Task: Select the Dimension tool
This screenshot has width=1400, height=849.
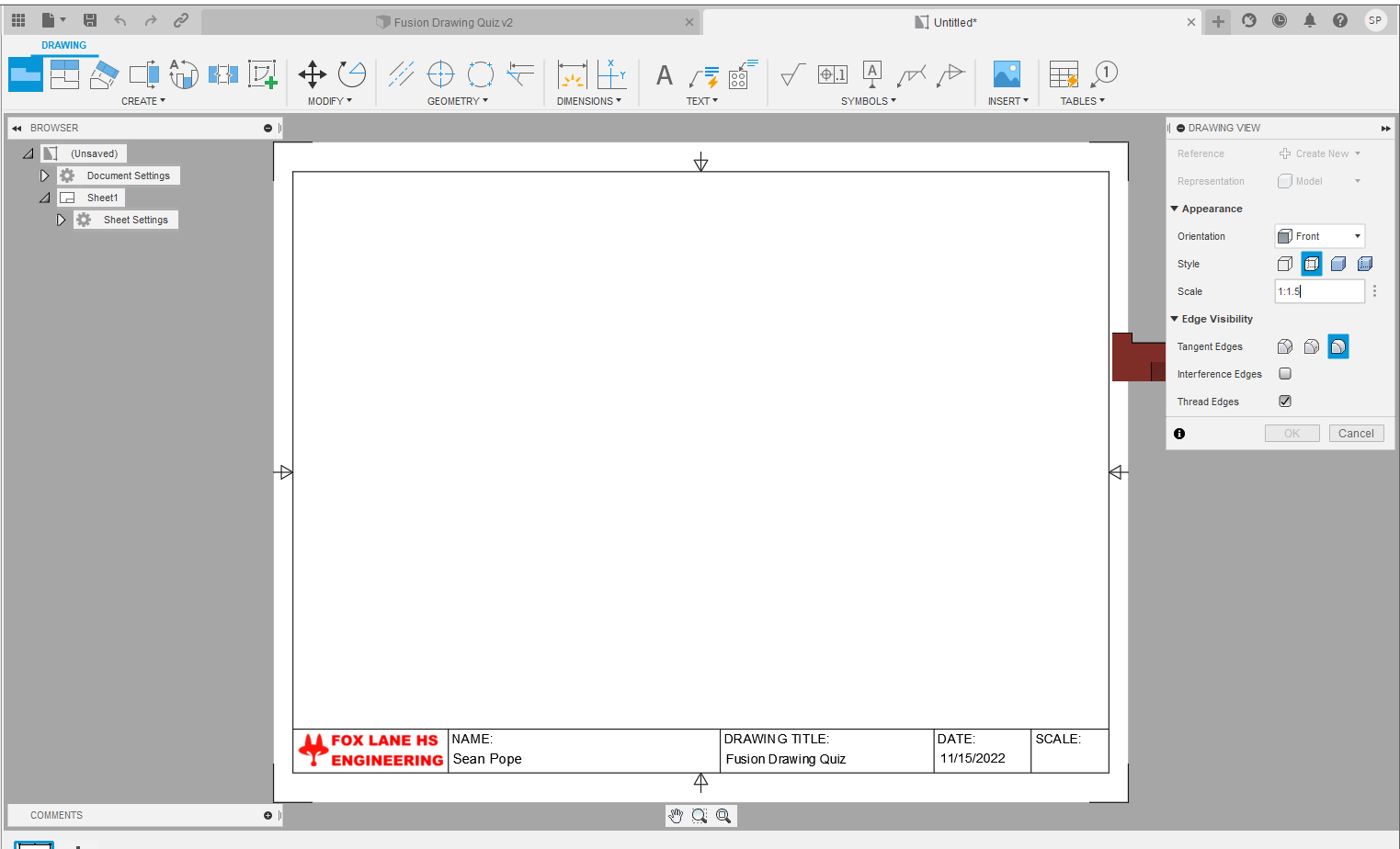Action: point(573,74)
